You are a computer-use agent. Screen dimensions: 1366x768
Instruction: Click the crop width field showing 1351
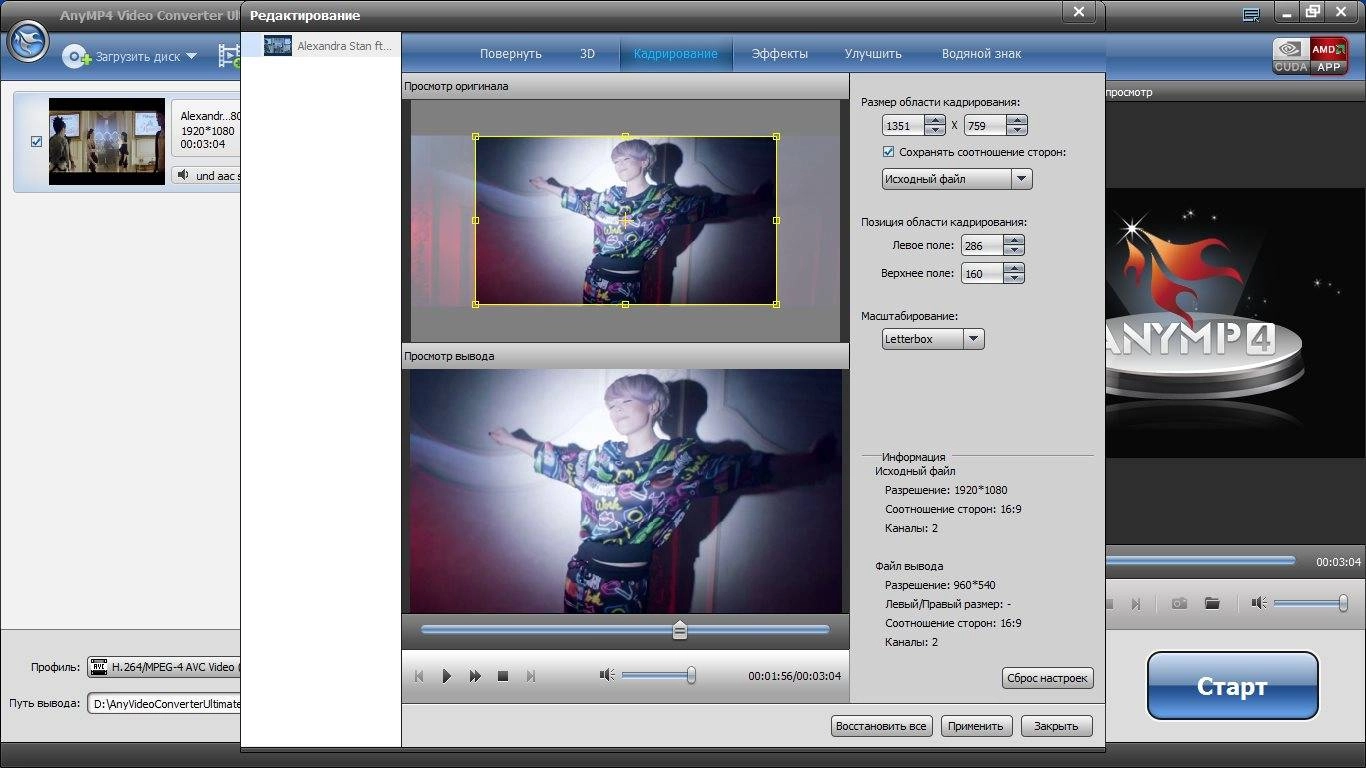pyautogui.click(x=904, y=126)
